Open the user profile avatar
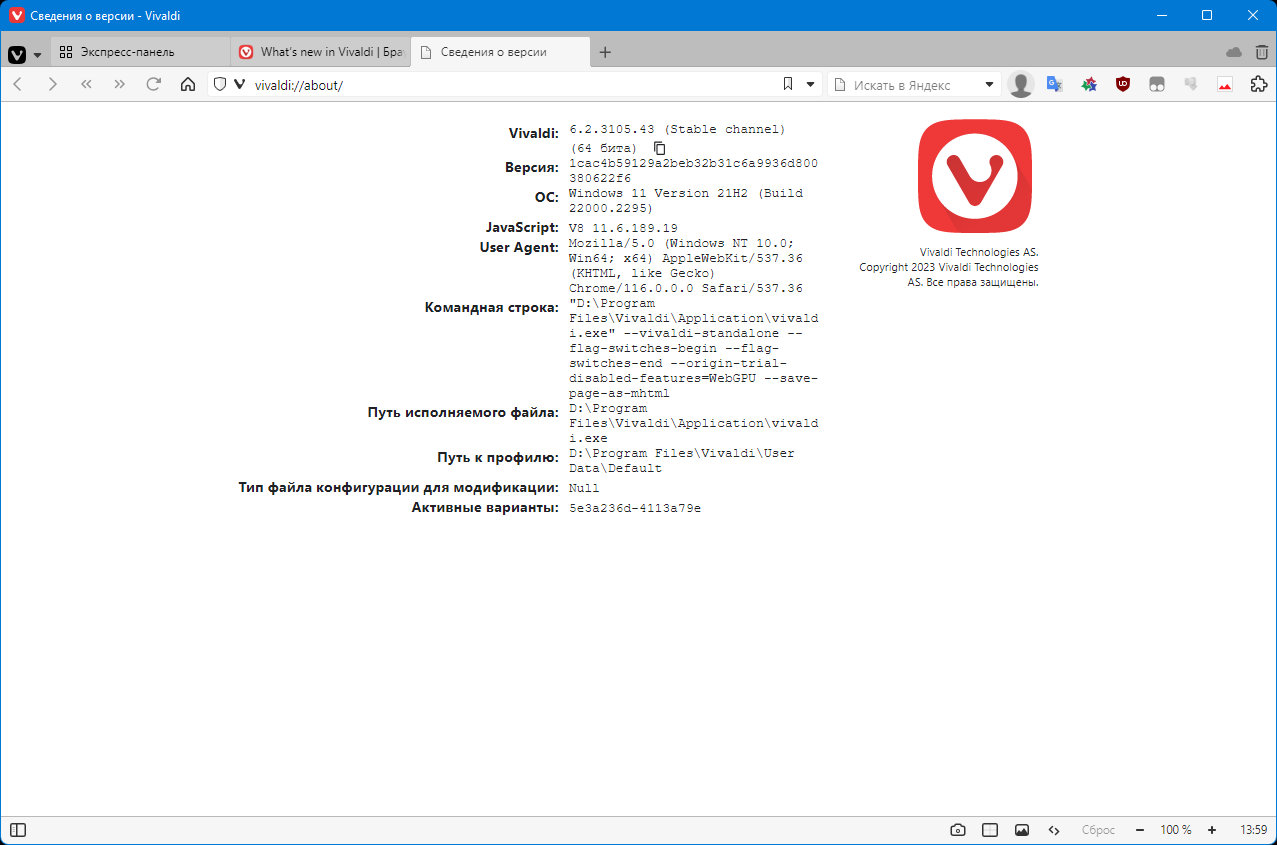This screenshot has width=1277, height=845. (x=1020, y=85)
